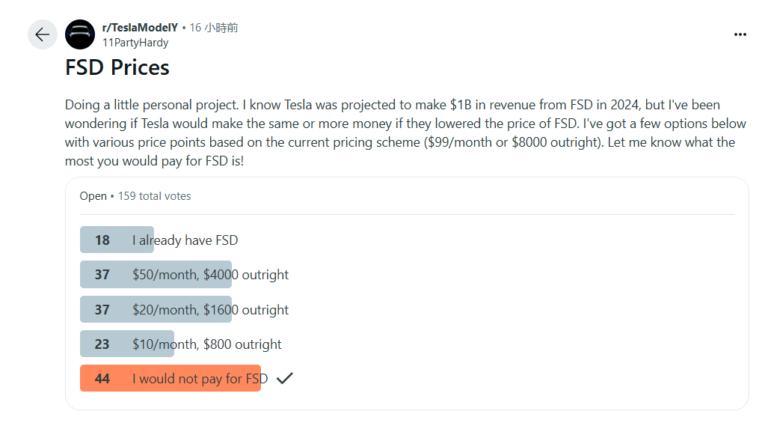768x426 pixels.
Task: Click the 23 vote count number
Action: pos(102,344)
